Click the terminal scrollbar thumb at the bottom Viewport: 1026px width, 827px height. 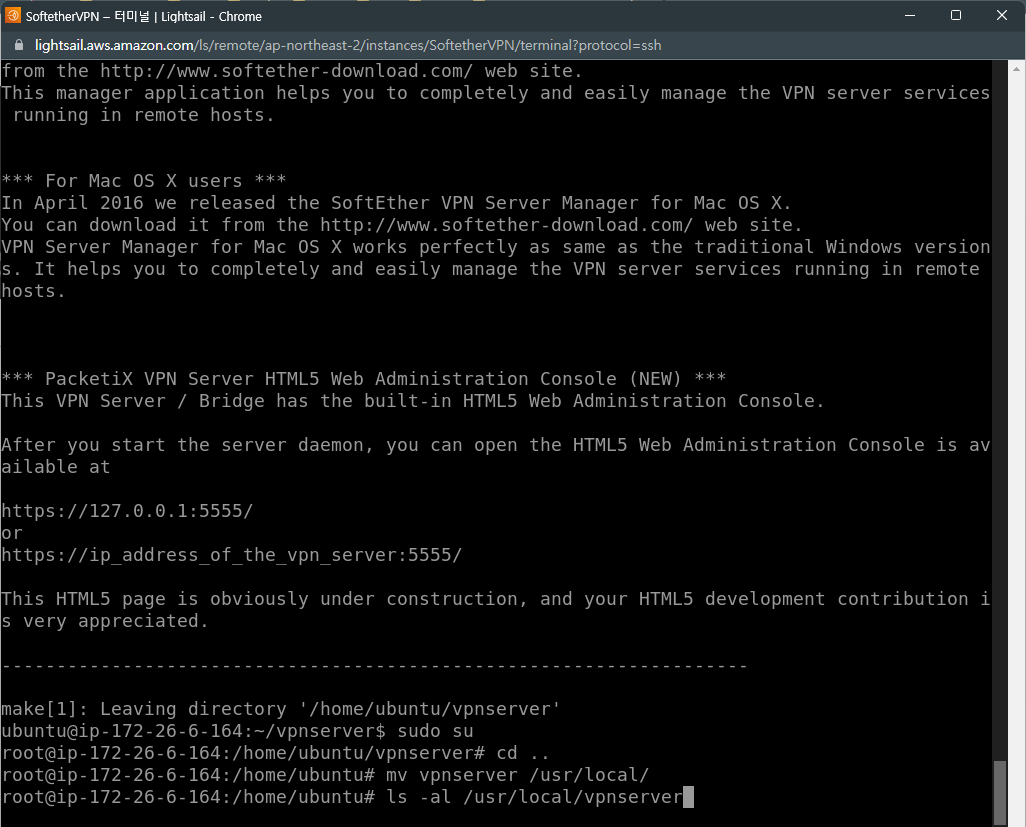999,792
